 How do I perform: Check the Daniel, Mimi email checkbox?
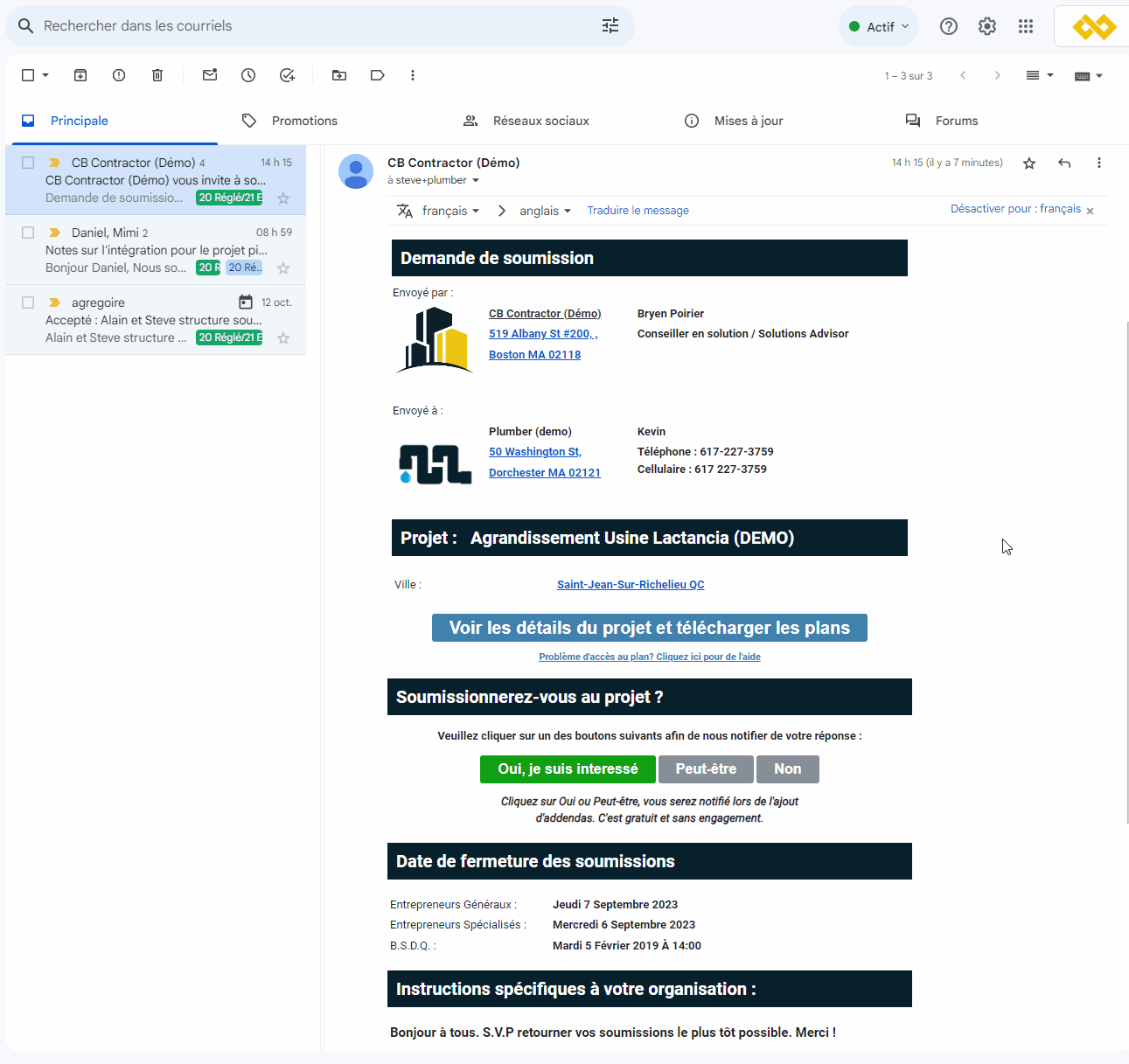28,233
